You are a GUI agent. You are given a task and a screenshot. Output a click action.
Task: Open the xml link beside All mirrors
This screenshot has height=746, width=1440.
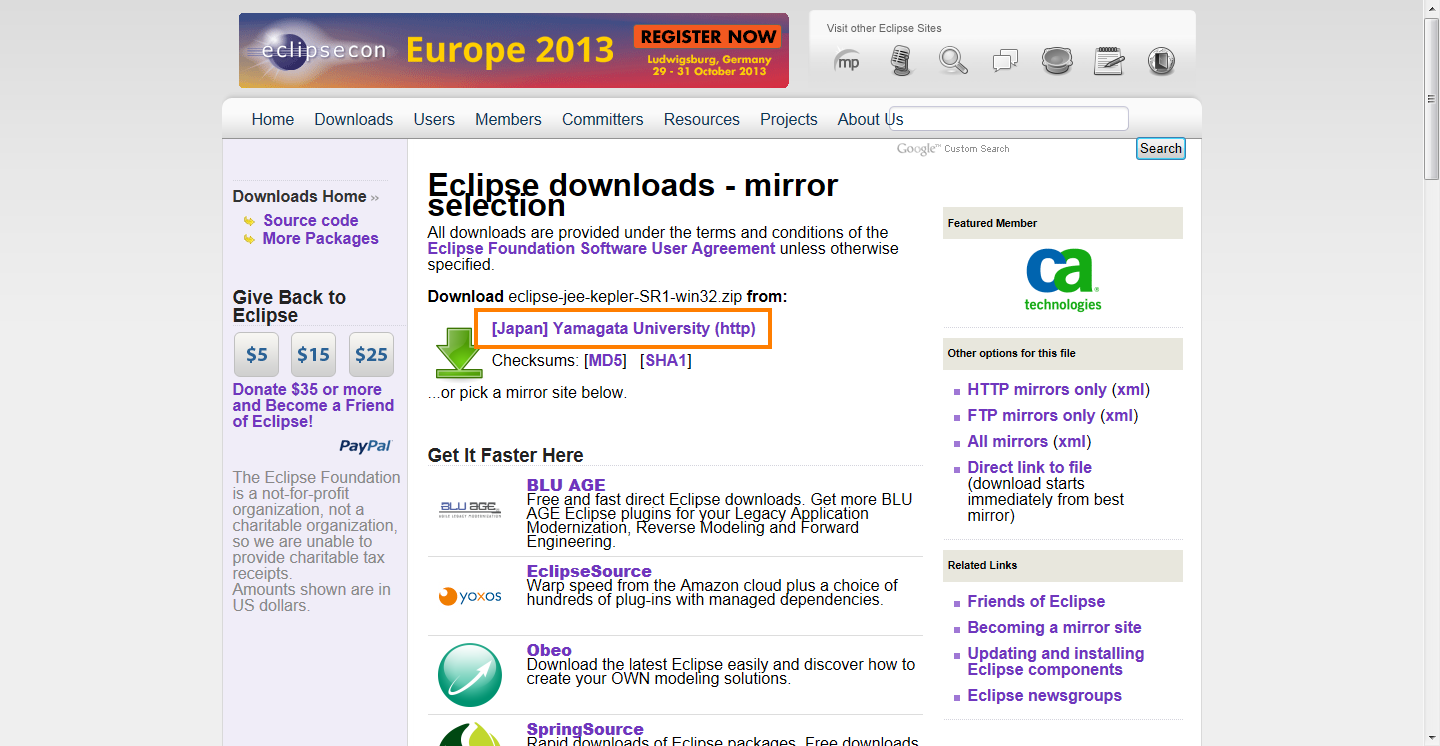(1072, 441)
